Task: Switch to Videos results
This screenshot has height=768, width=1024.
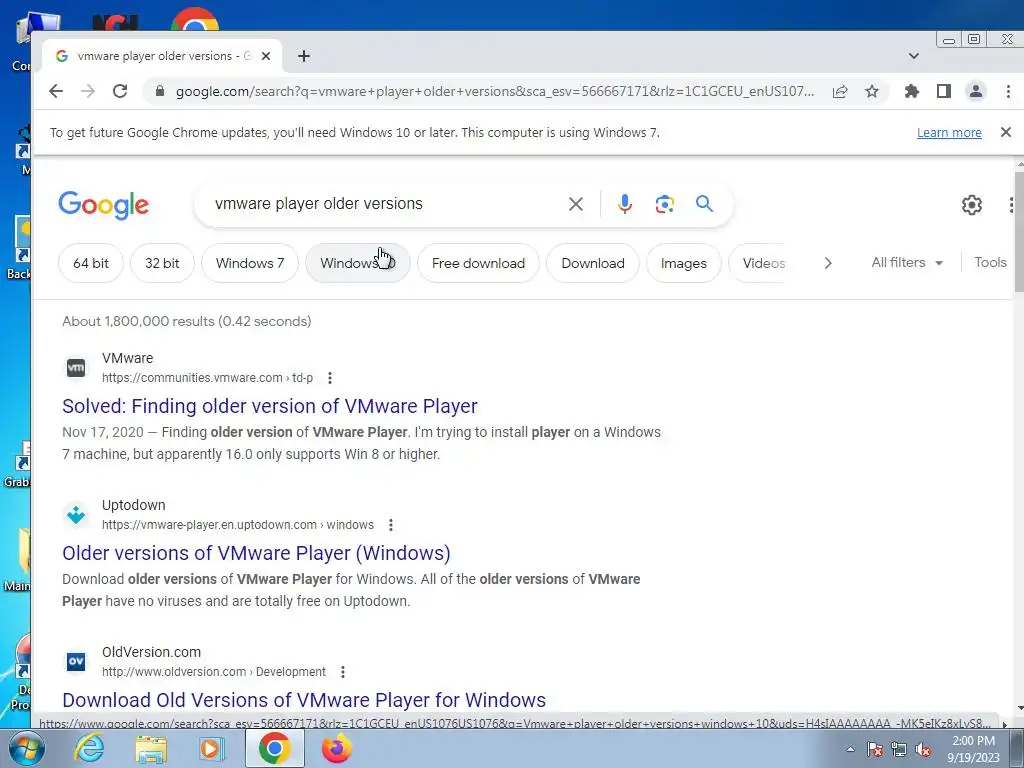Action: [x=763, y=263]
